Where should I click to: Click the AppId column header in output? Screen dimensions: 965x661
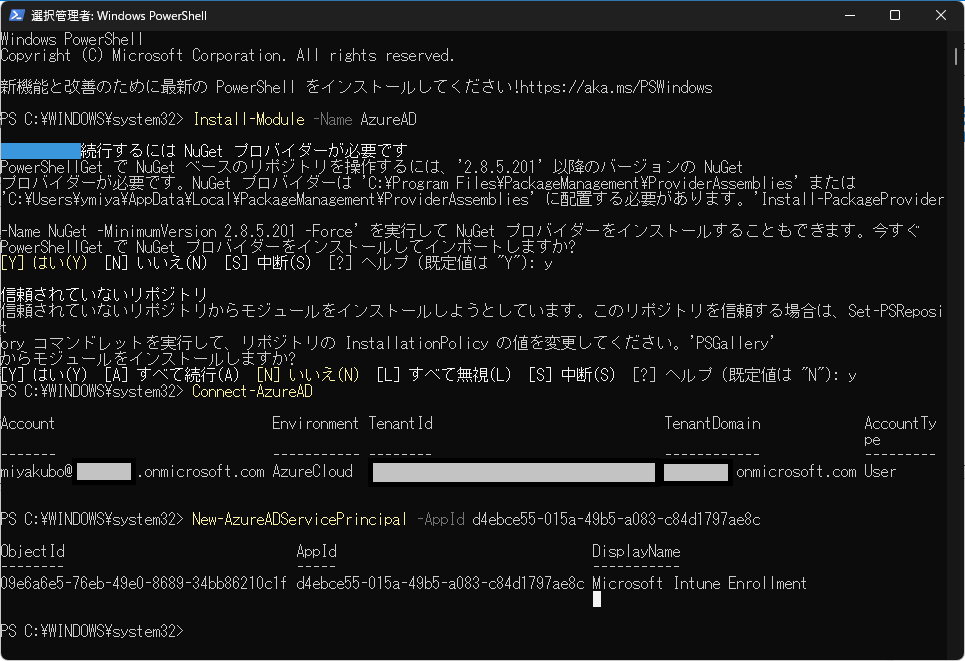pyautogui.click(x=316, y=551)
